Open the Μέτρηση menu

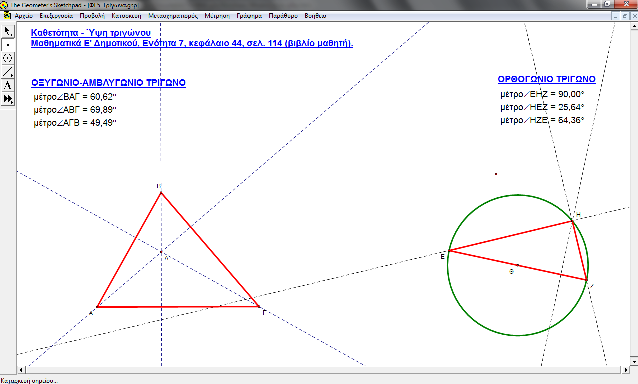click(x=217, y=16)
